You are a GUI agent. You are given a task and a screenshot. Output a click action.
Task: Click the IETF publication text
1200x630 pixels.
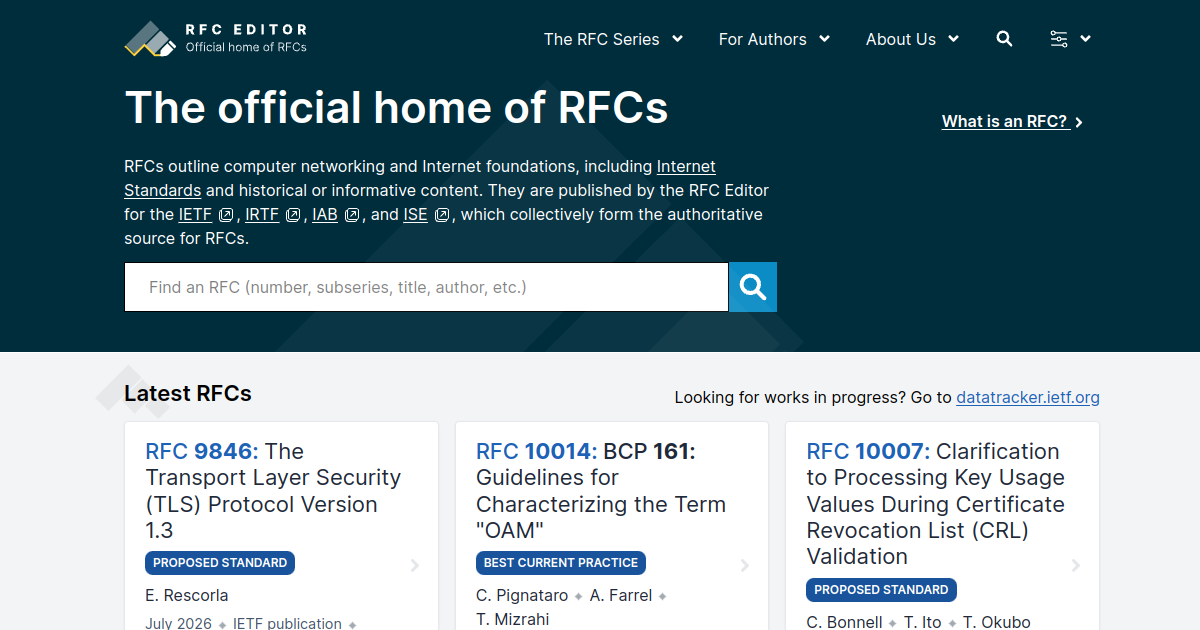click(287, 623)
